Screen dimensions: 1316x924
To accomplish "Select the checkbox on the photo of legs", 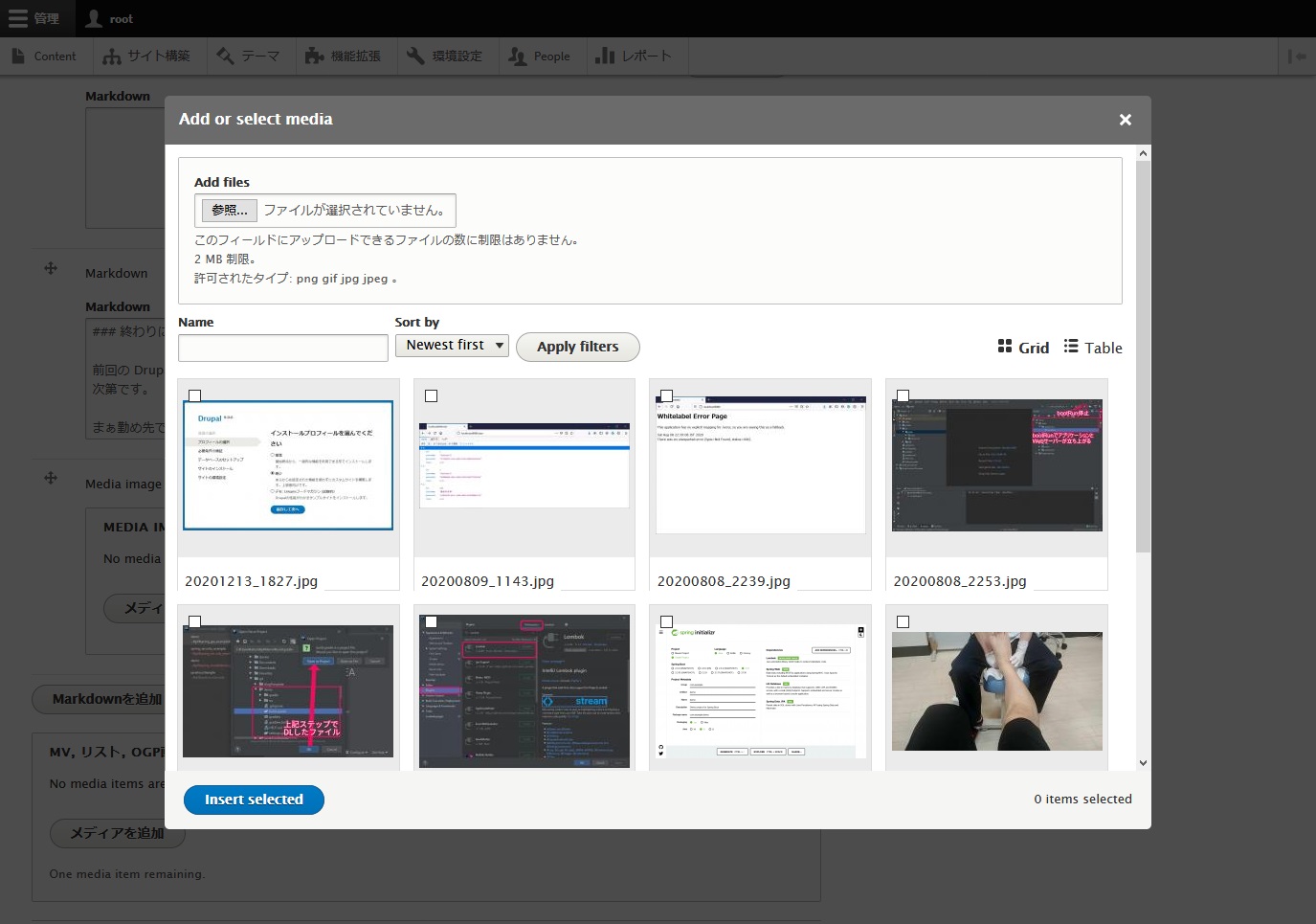I will pos(903,621).
